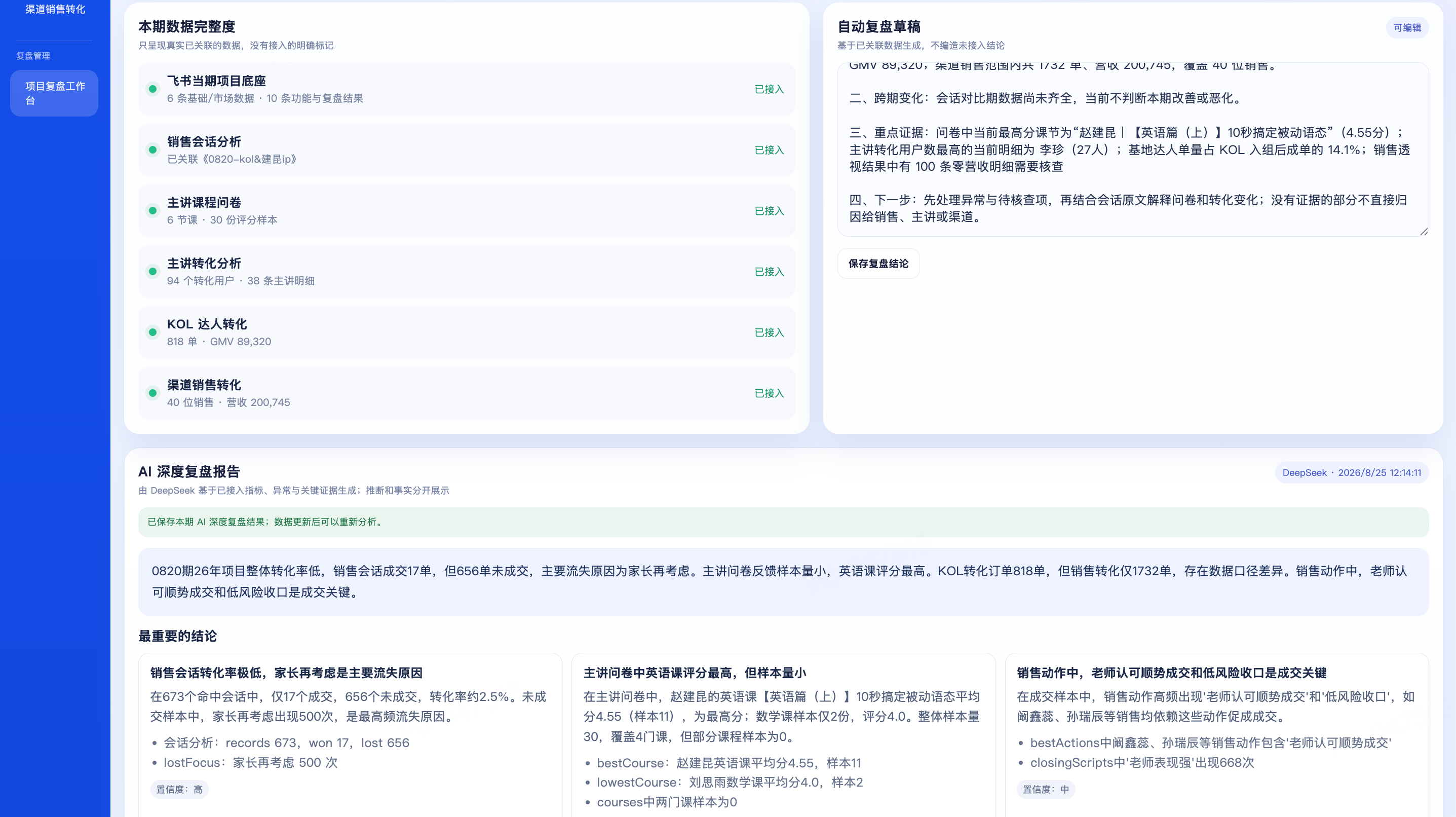This screenshot has width=1456, height=817.
Task: Click 已接入 status on 飞书当期项目底座 row
Action: [x=769, y=89]
